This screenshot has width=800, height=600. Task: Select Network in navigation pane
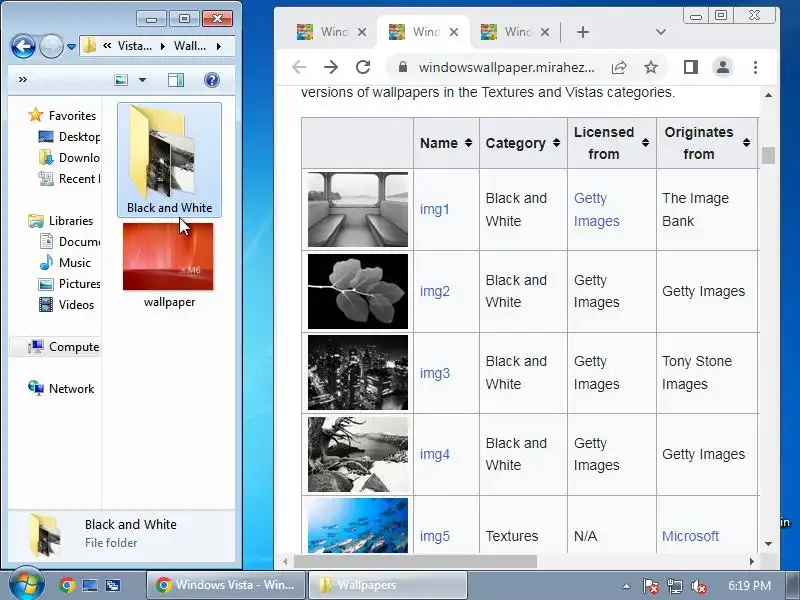[61, 389]
